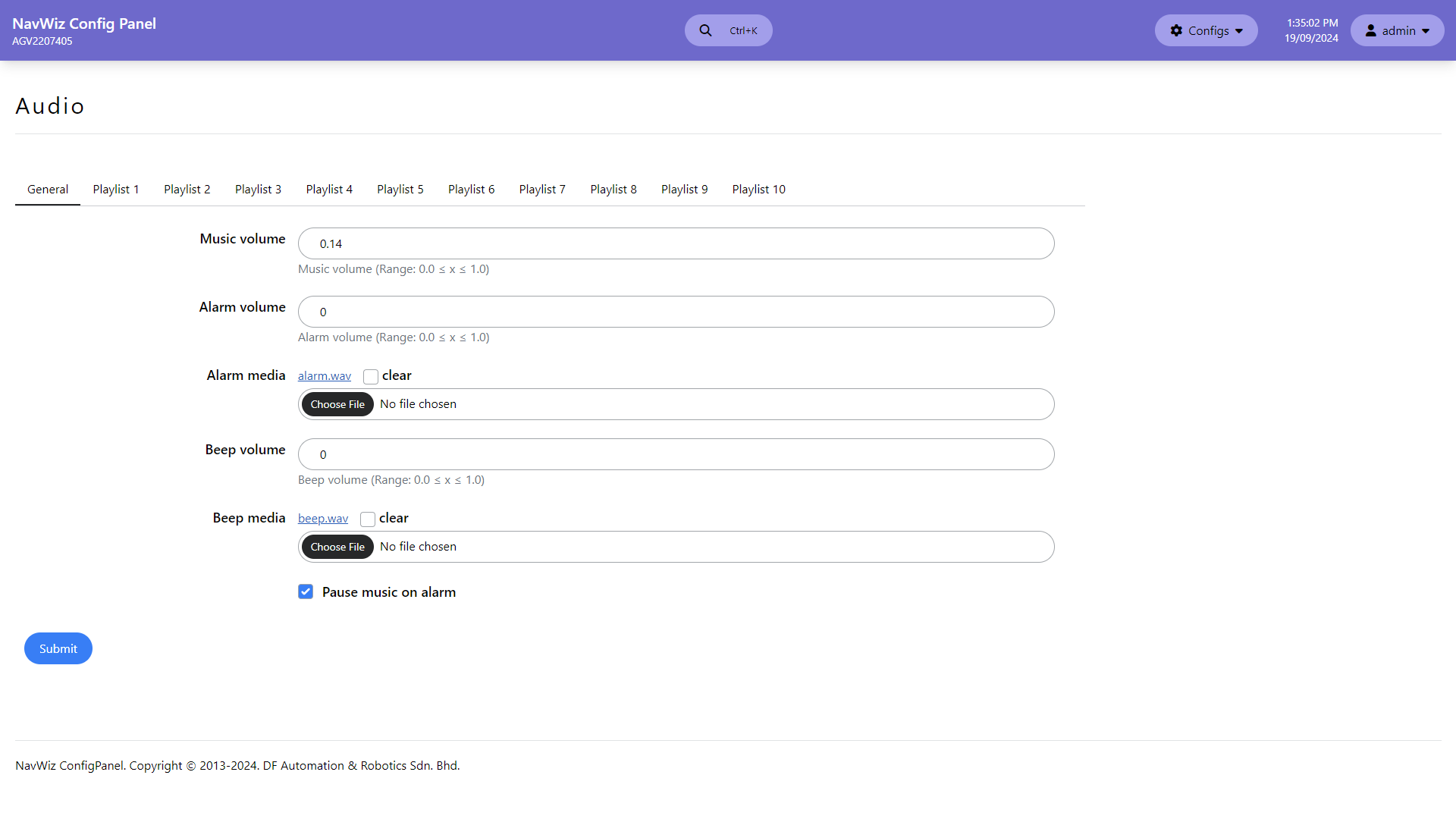Open the beep.wav file link
This screenshot has height=819, width=1456.
tap(323, 518)
